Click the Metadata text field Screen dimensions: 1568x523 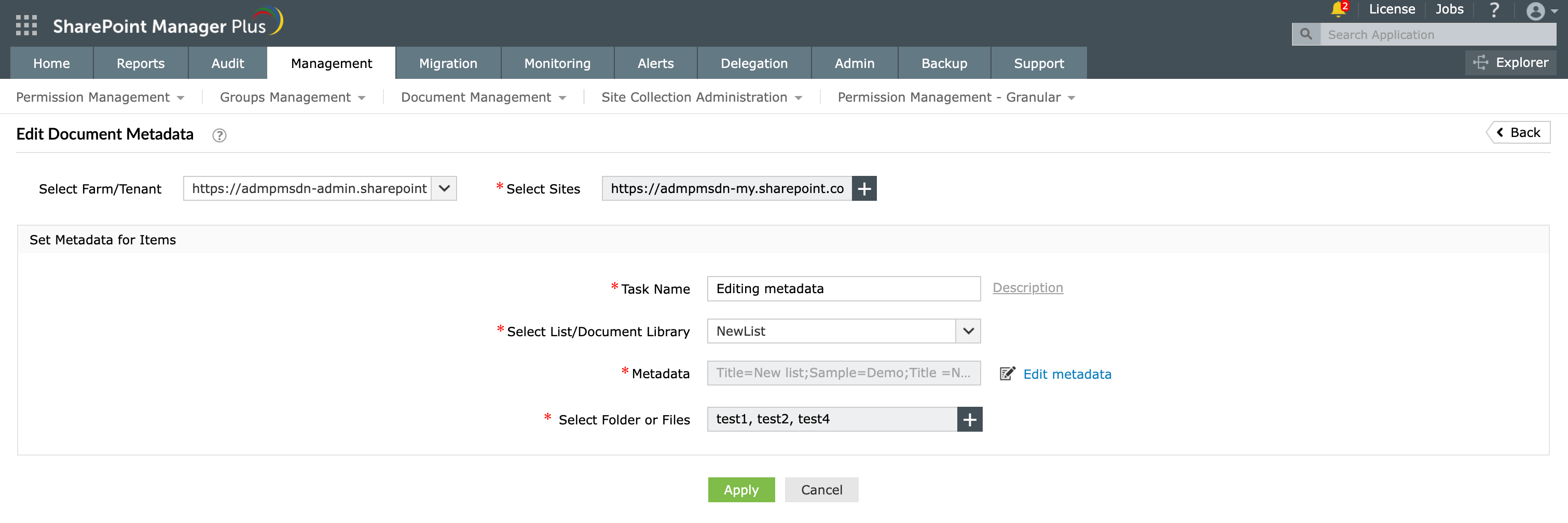click(x=844, y=373)
